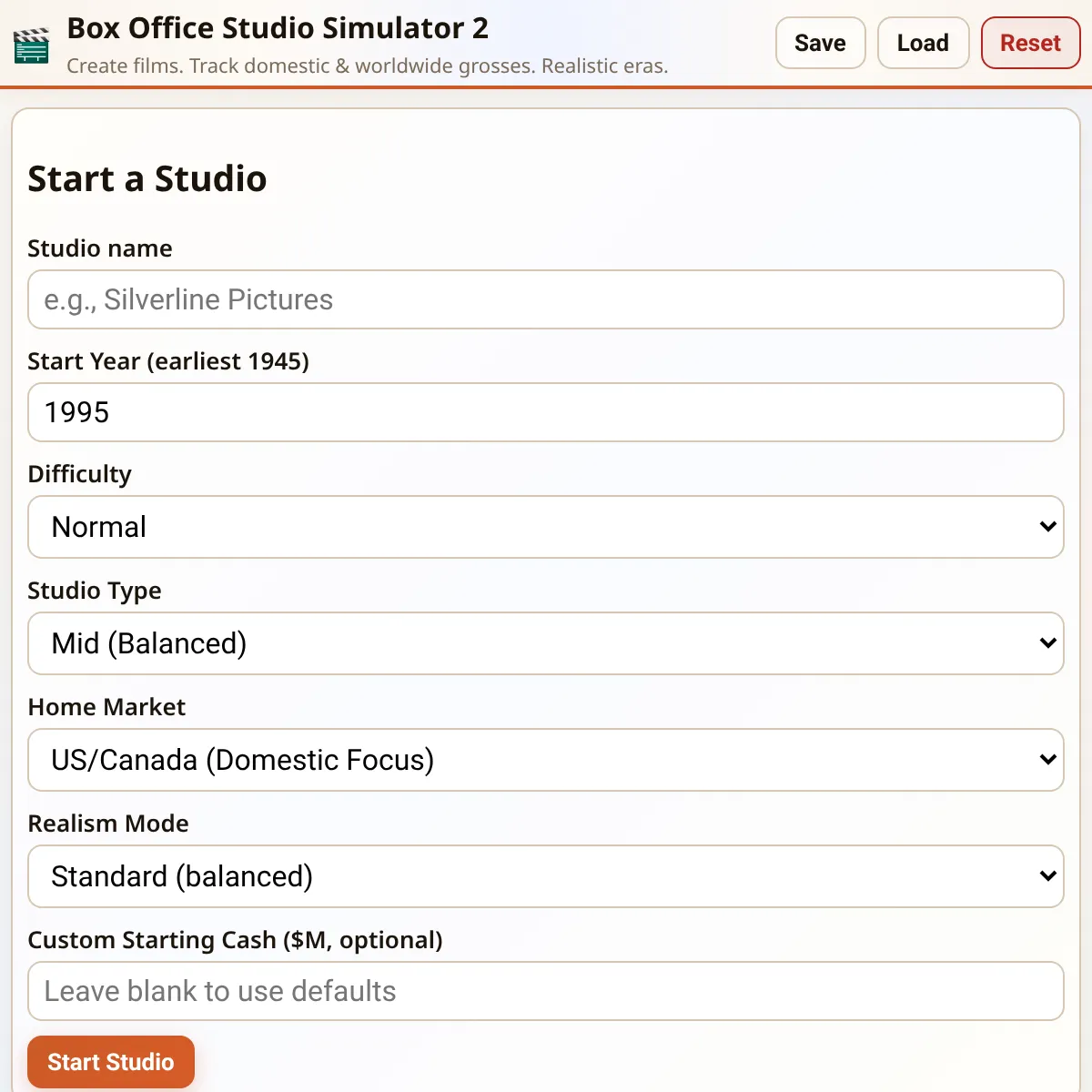
Task: Click the subtitle about tracking grosses
Action: pos(368,66)
